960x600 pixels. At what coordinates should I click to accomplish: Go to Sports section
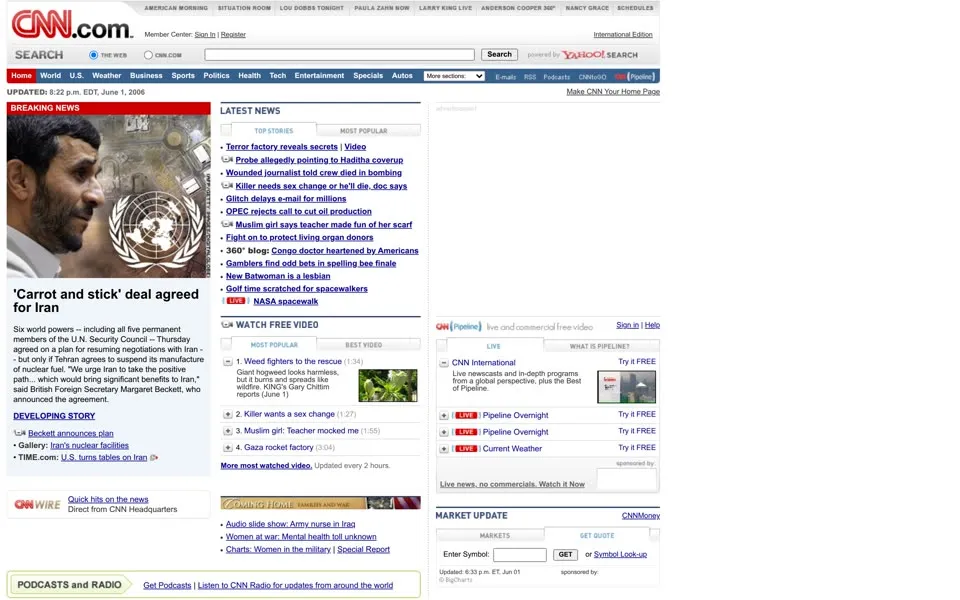[183, 76]
